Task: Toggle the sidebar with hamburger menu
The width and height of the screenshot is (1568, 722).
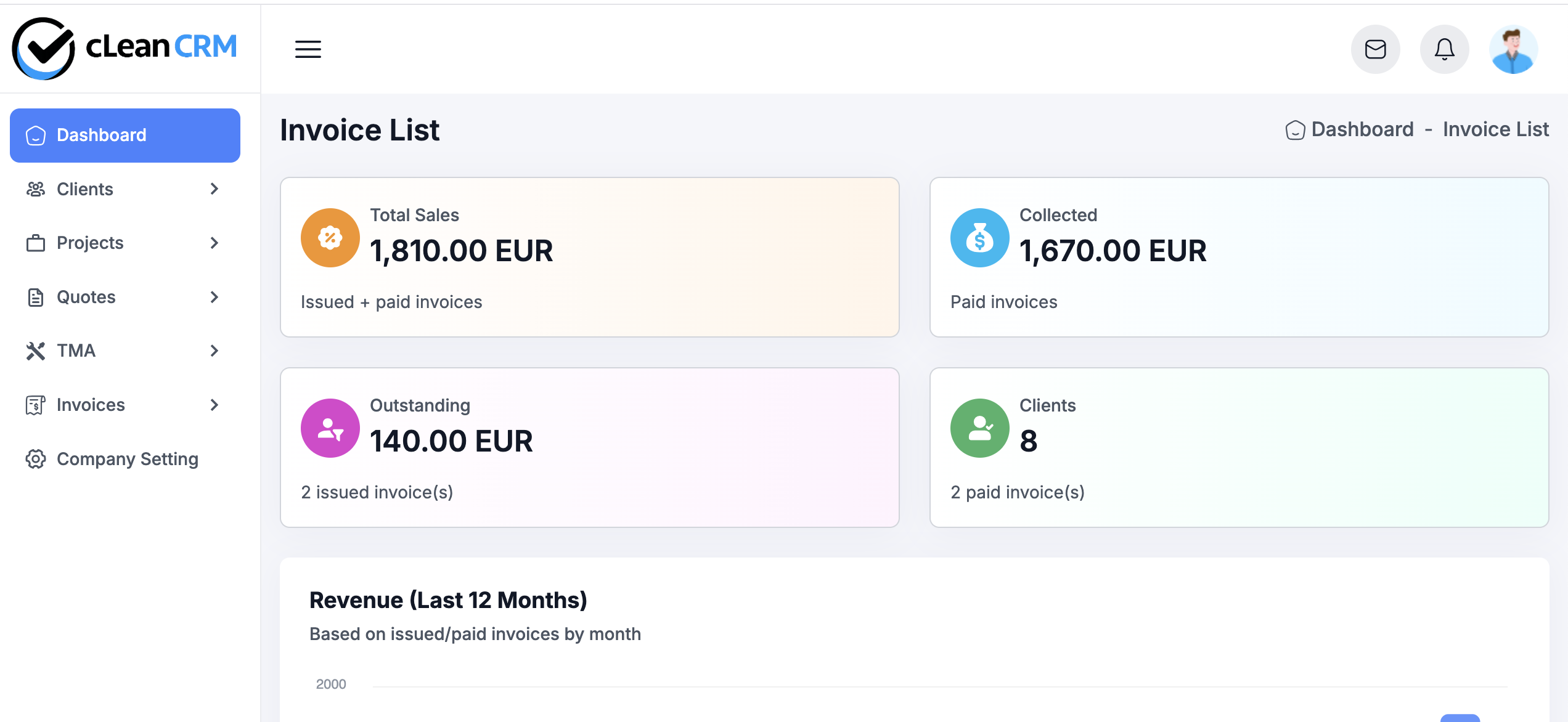Action: [308, 49]
